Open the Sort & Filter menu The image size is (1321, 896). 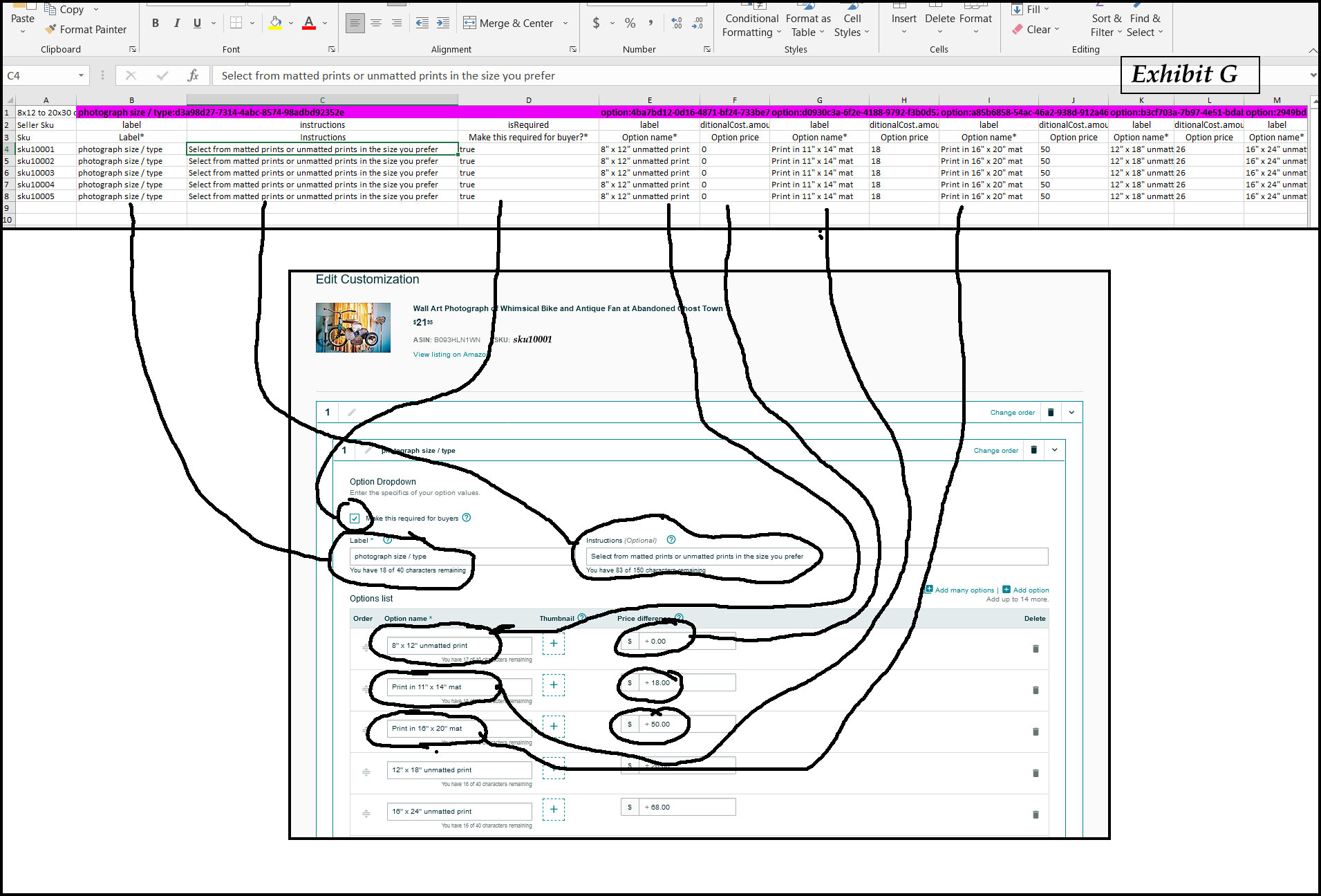[x=1105, y=26]
